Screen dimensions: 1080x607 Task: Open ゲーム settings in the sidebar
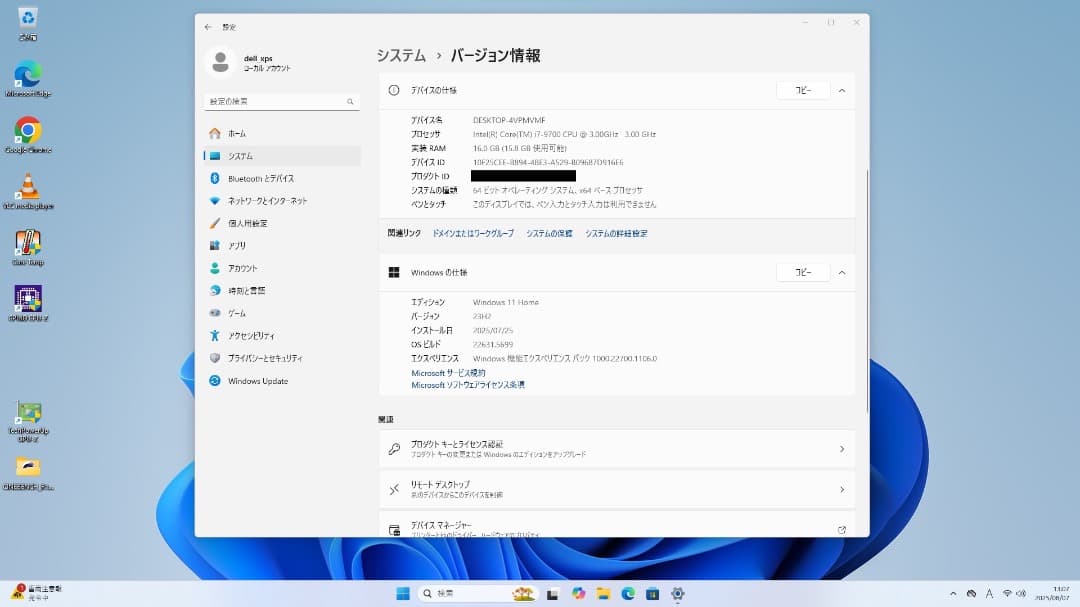pos(237,312)
